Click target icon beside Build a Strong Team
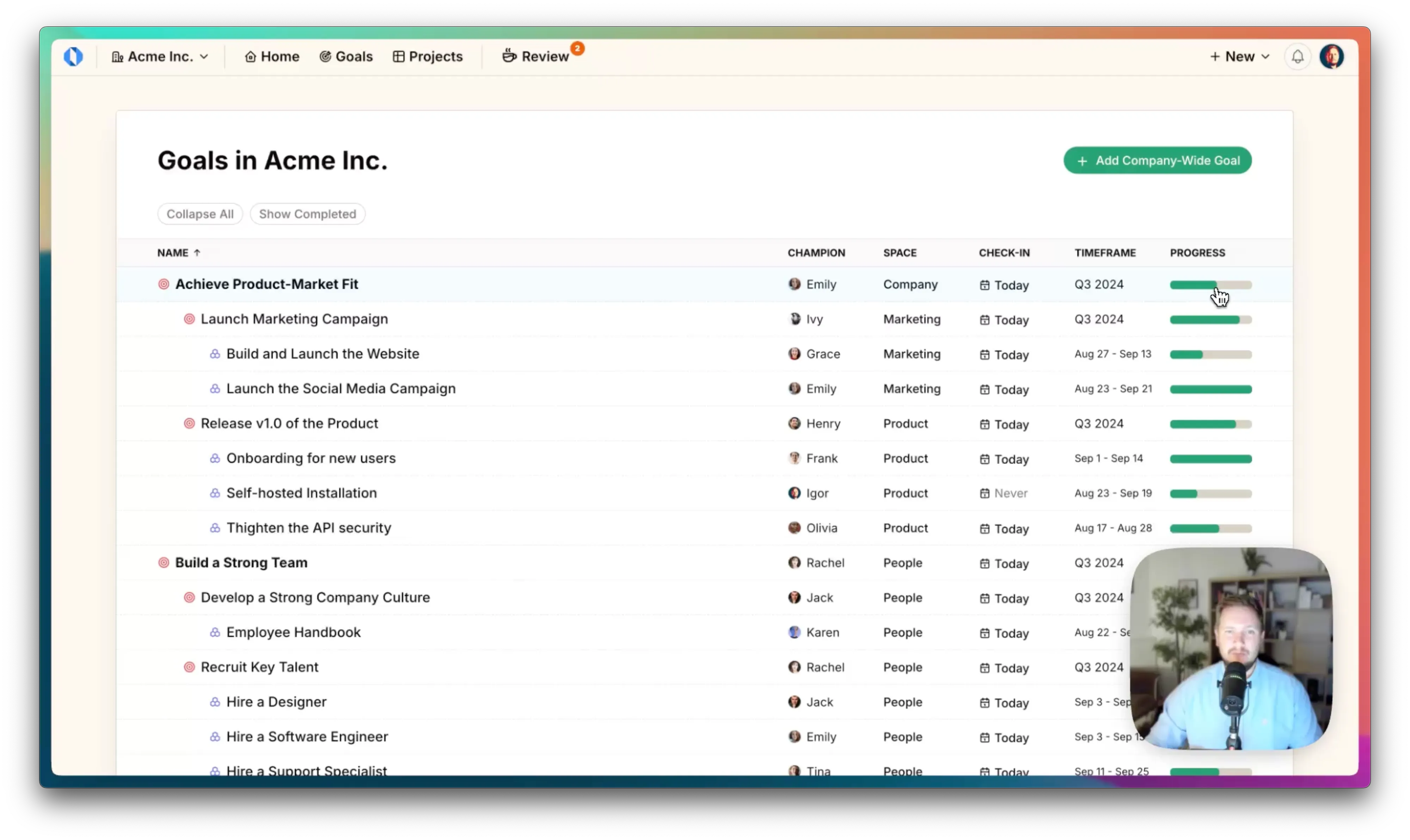 click(x=164, y=563)
